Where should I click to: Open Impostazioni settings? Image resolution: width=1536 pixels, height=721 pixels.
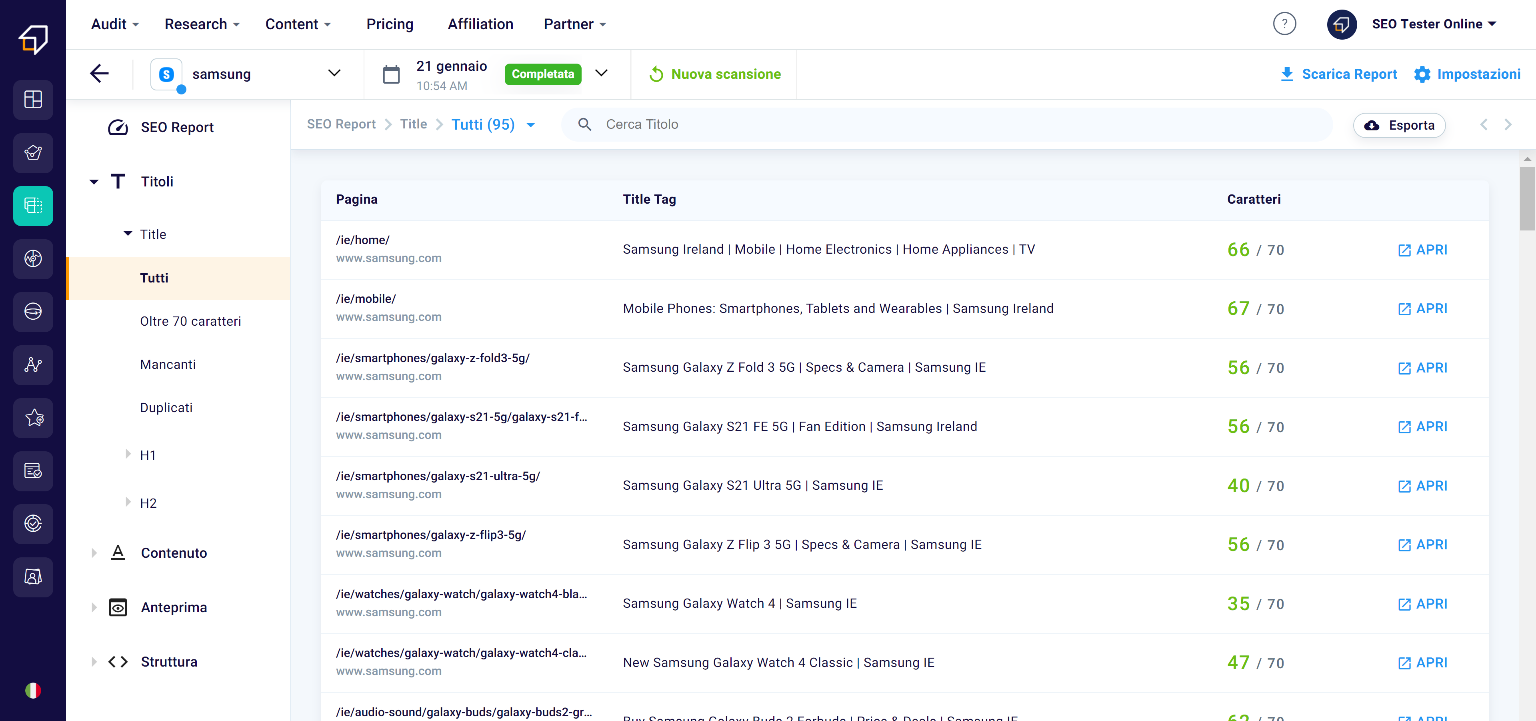(x=1467, y=74)
